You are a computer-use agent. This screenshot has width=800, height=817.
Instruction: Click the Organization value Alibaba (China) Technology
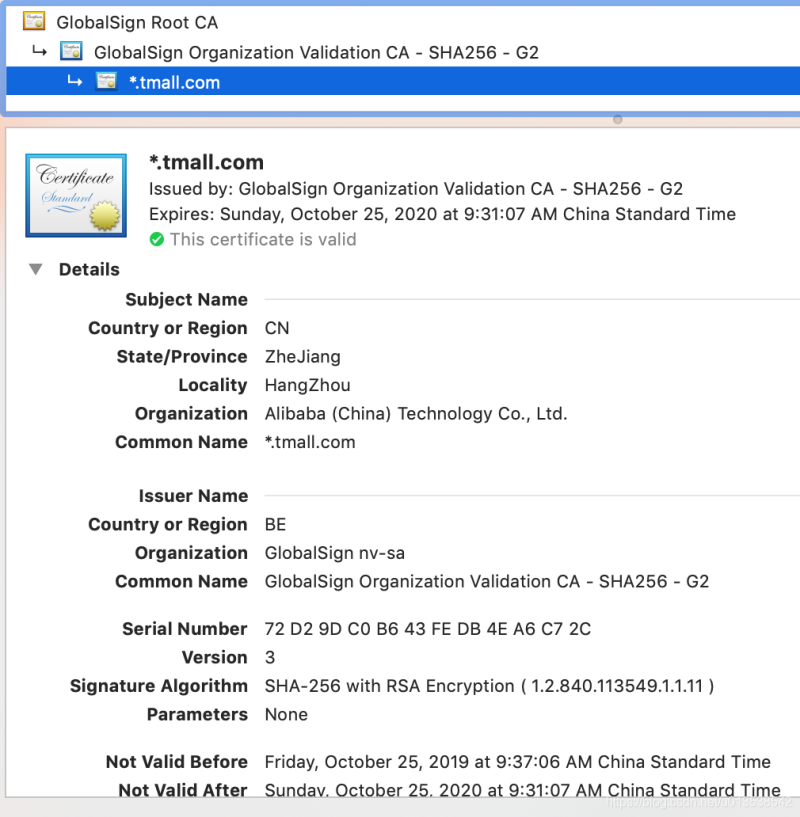click(415, 414)
